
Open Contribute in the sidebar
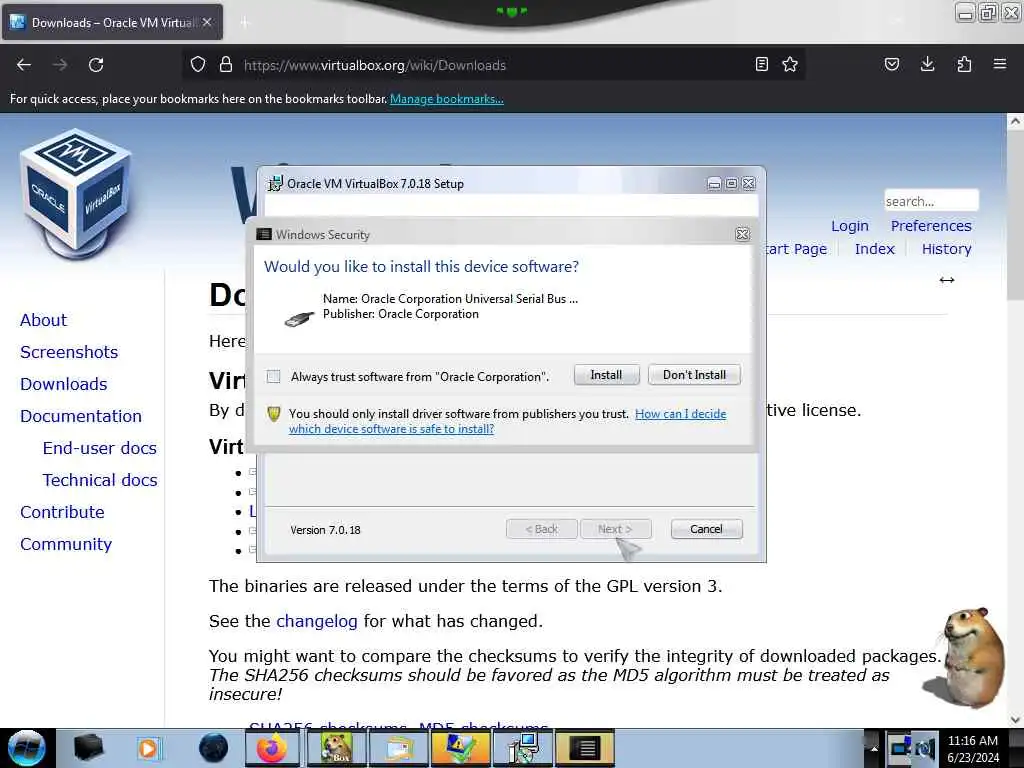click(62, 512)
